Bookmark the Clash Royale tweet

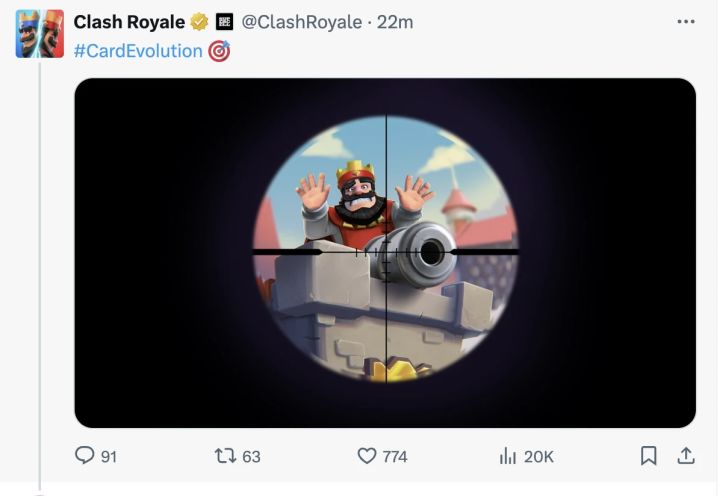click(648, 456)
